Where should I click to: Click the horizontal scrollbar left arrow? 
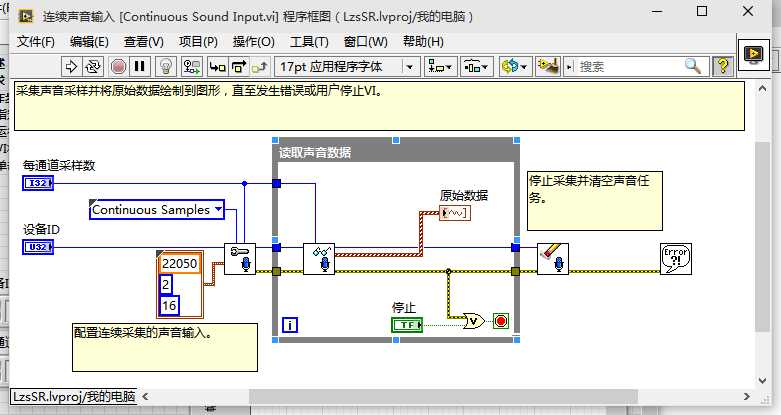click(145, 397)
